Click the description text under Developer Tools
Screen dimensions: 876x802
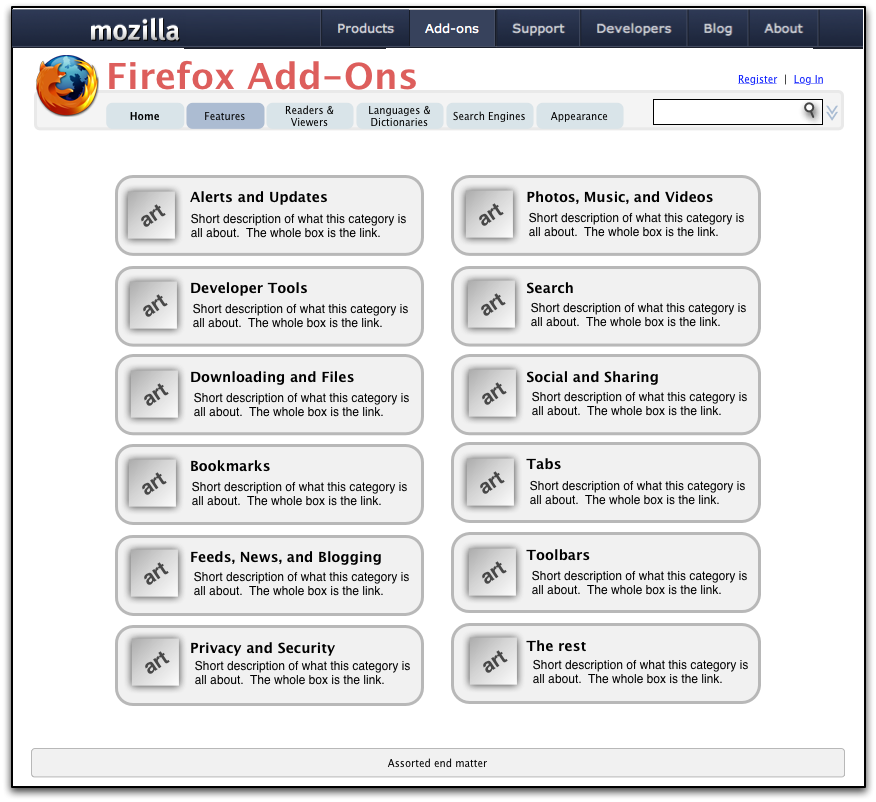pyautogui.click(x=301, y=316)
